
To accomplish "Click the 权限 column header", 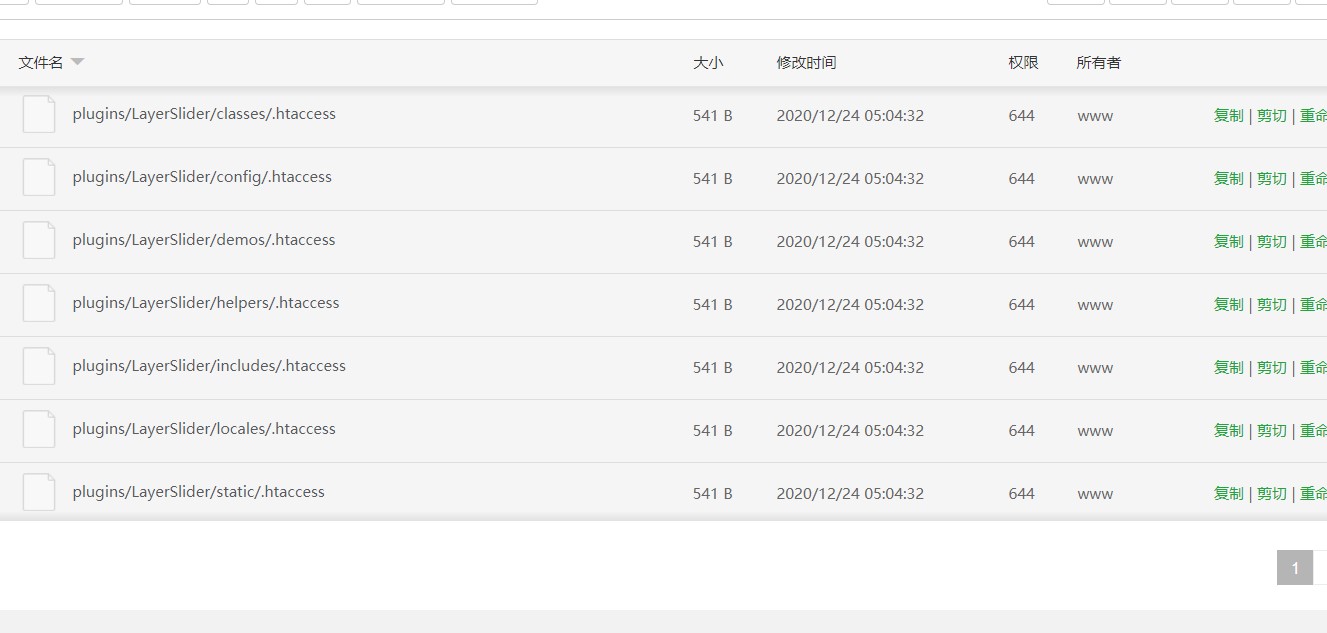I will pyautogui.click(x=1023, y=62).
